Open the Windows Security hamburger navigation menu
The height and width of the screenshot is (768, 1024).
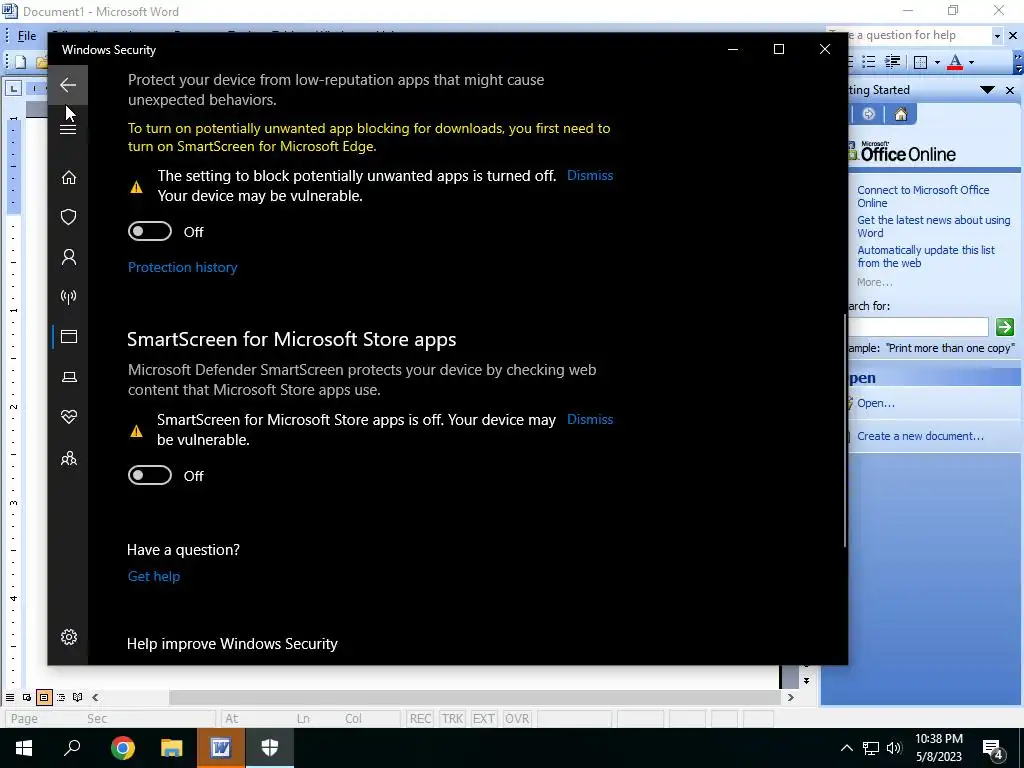pos(68,129)
